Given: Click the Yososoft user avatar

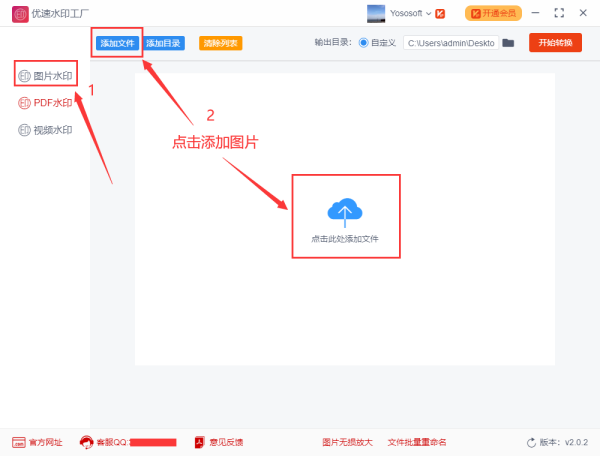Looking at the screenshot, I should (376, 14).
